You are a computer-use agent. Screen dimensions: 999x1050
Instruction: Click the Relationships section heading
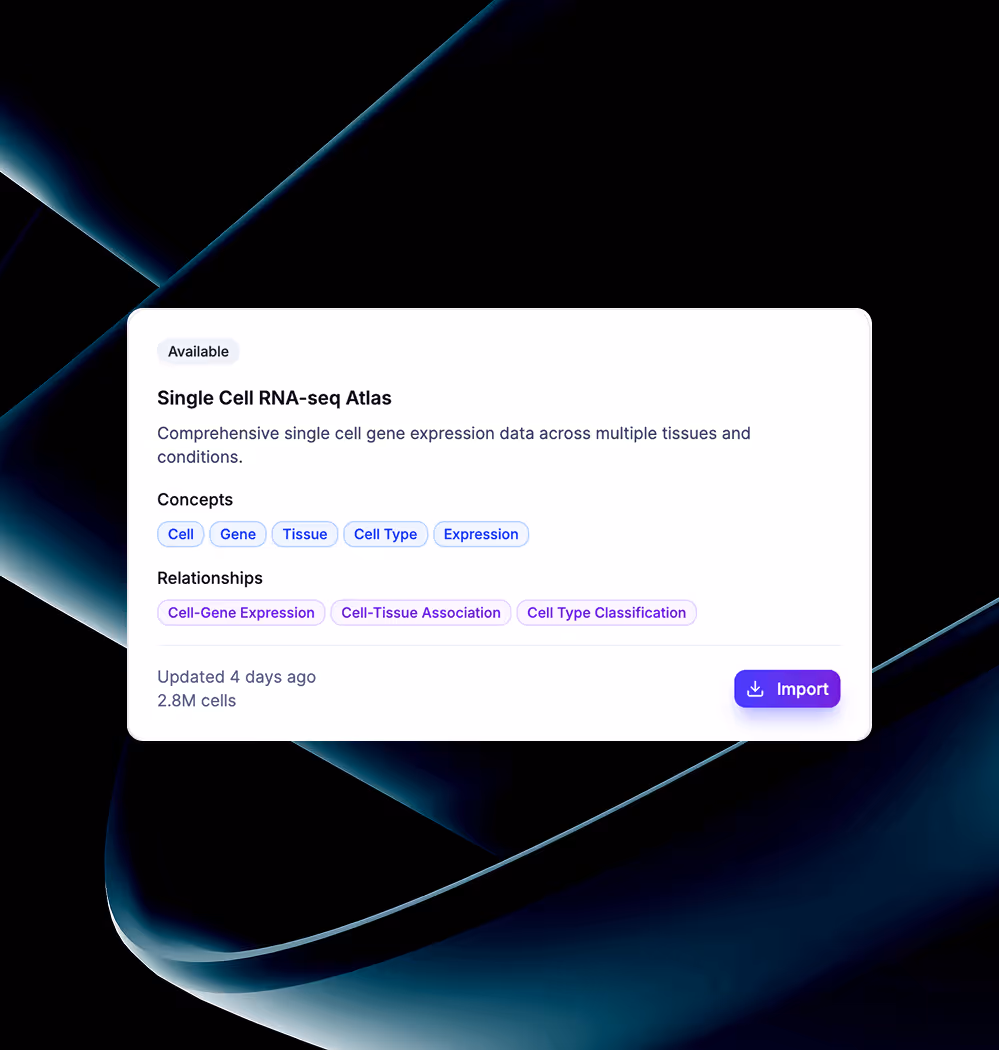(210, 578)
